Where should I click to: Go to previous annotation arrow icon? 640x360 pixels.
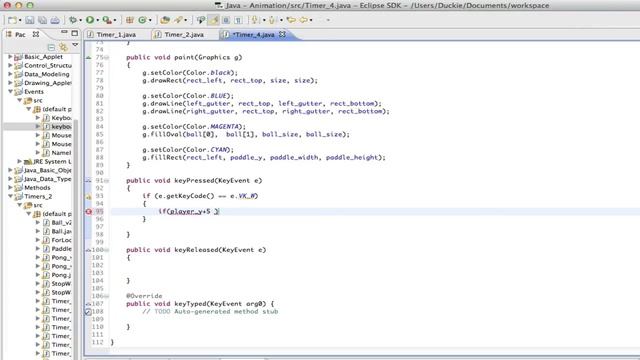point(271,20)
